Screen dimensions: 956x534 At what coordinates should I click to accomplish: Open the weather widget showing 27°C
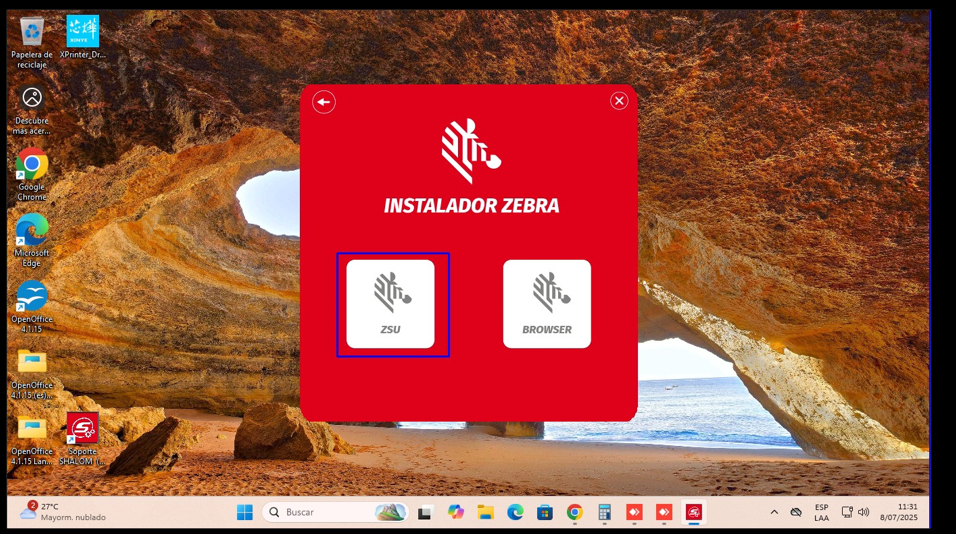tap(62, 512)
